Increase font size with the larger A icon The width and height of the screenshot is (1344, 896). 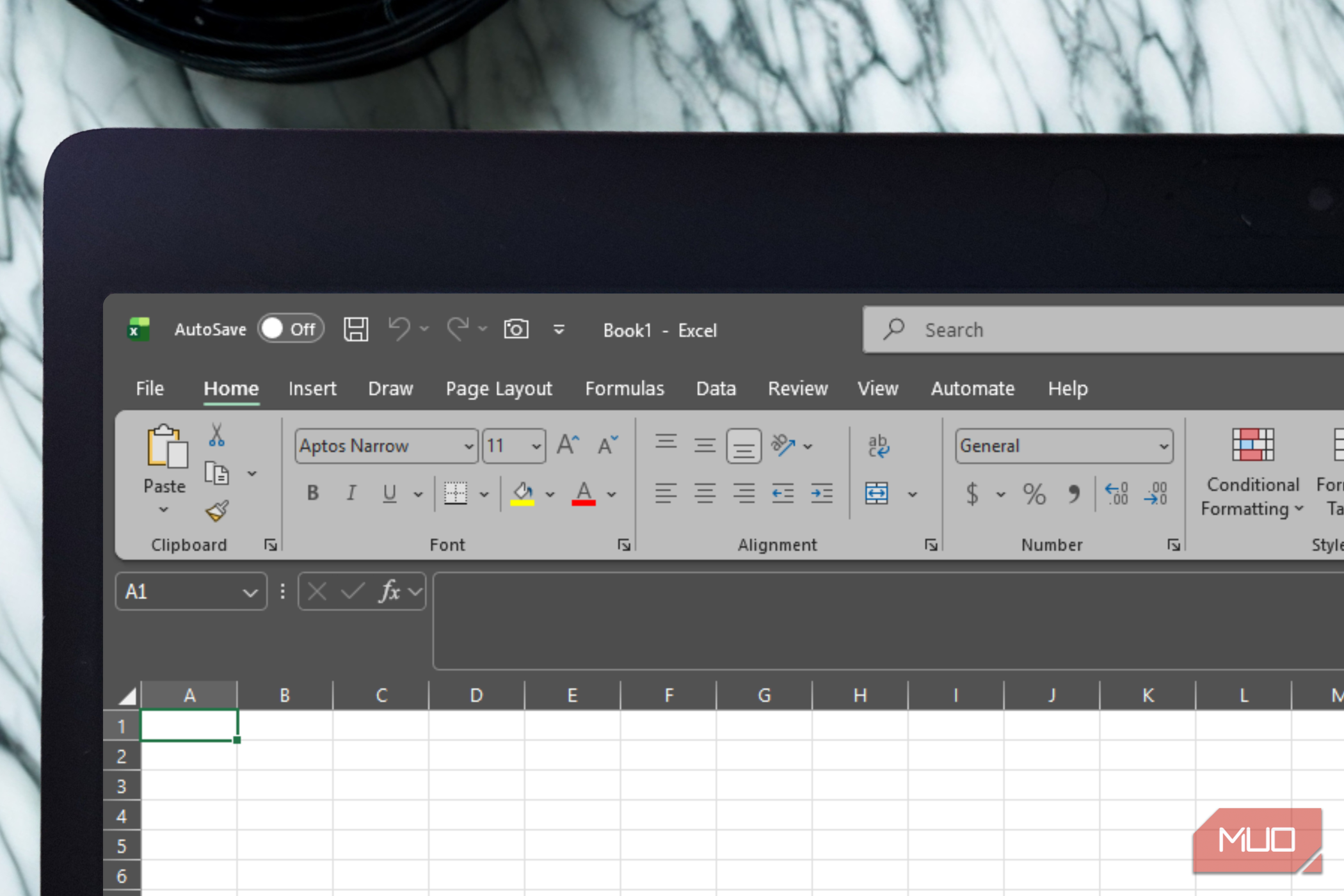click(x=568, y=445)
